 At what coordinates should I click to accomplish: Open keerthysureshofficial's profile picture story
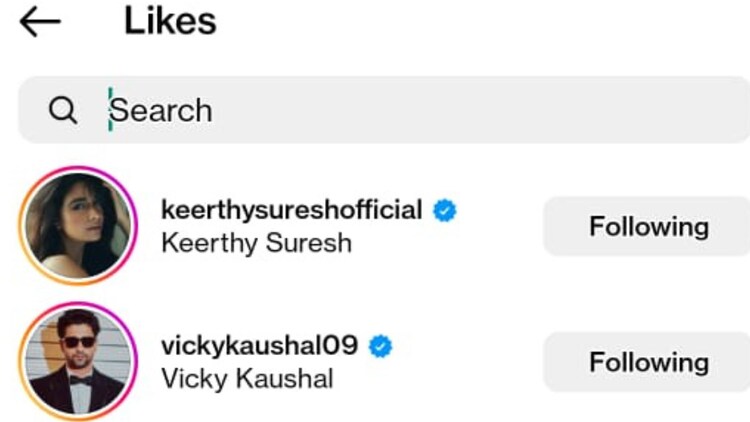tap(77, 226)
